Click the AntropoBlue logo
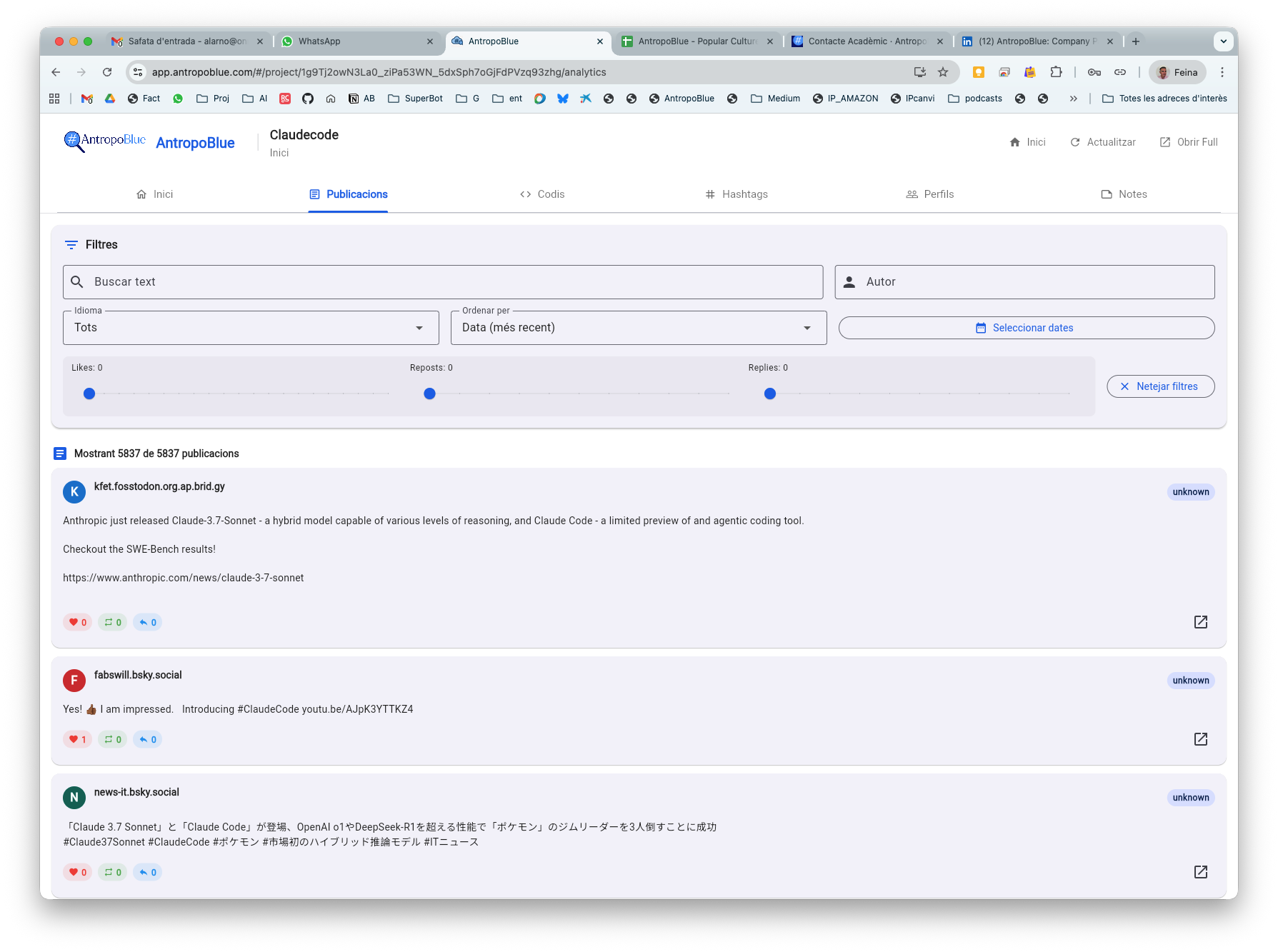Image resolution: width=1278 pixels, height=952 pixels. (x=104, y=141)
